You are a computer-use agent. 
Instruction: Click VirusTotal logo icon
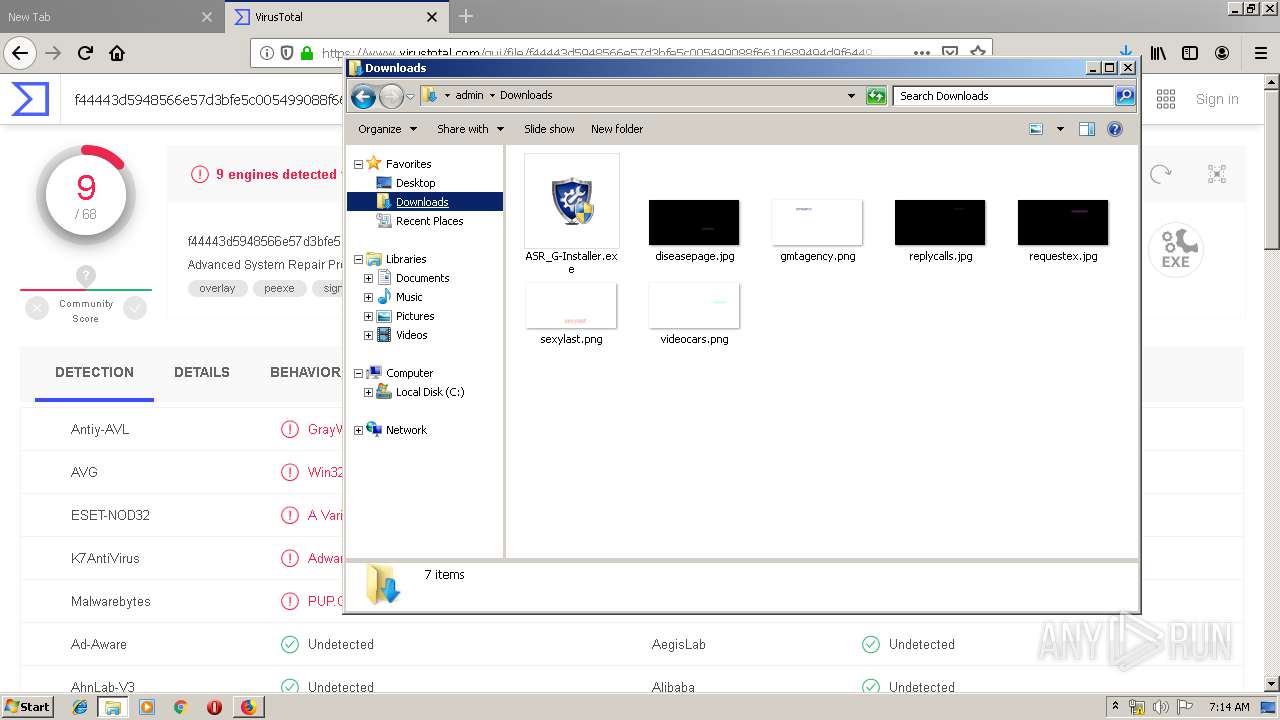coord(30,99)
